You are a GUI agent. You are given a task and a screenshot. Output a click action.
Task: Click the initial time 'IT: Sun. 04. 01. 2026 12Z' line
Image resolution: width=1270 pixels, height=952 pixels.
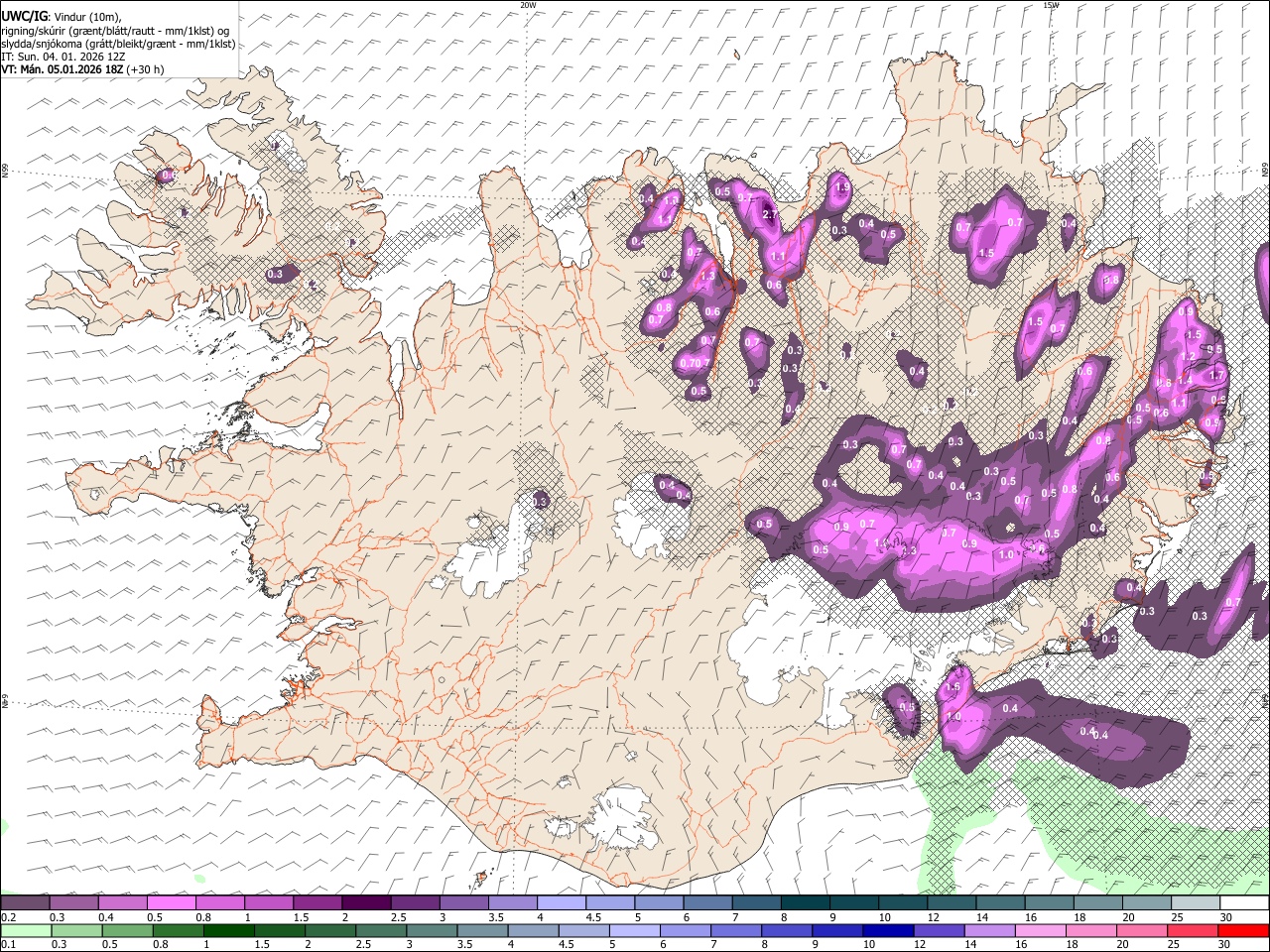(x=63, y=57)
